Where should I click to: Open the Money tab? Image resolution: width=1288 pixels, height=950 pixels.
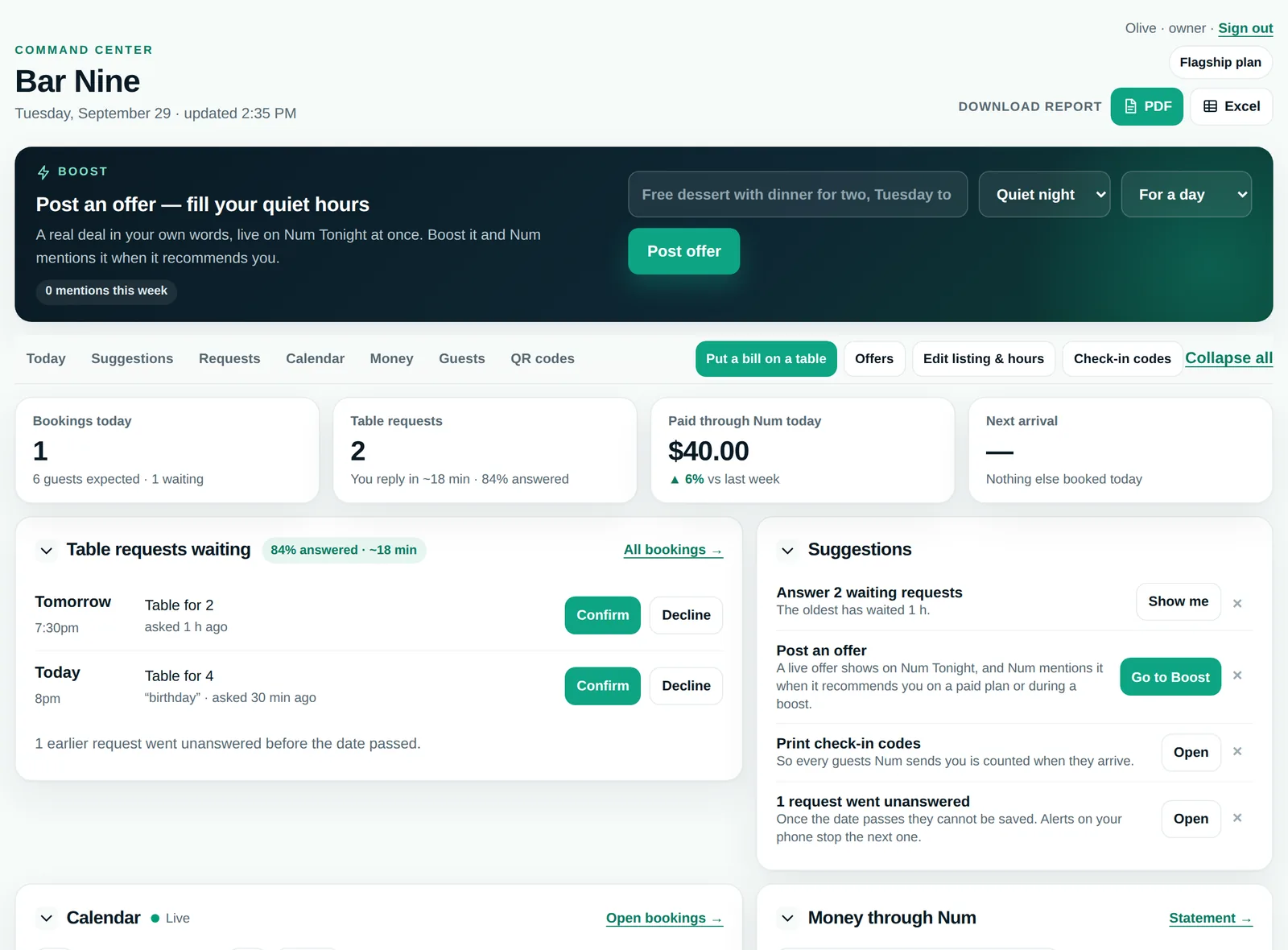pyautogui.click(x=391, y=359)
